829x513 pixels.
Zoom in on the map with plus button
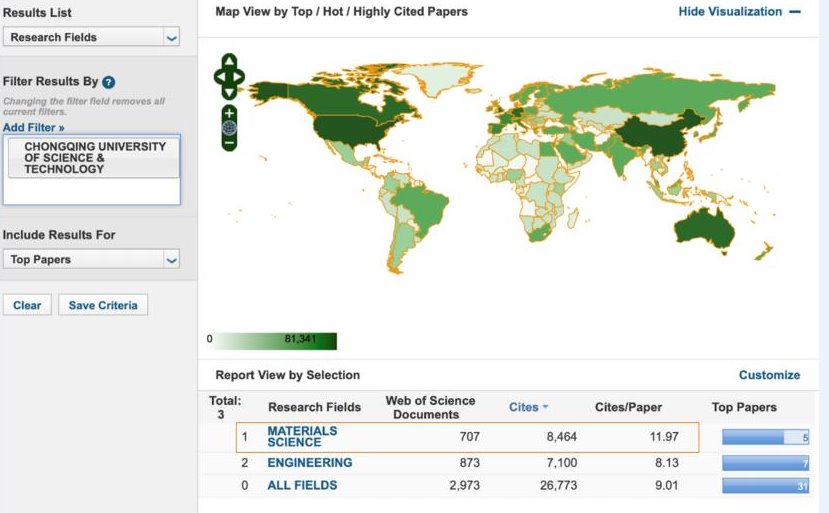pos(229,113)
